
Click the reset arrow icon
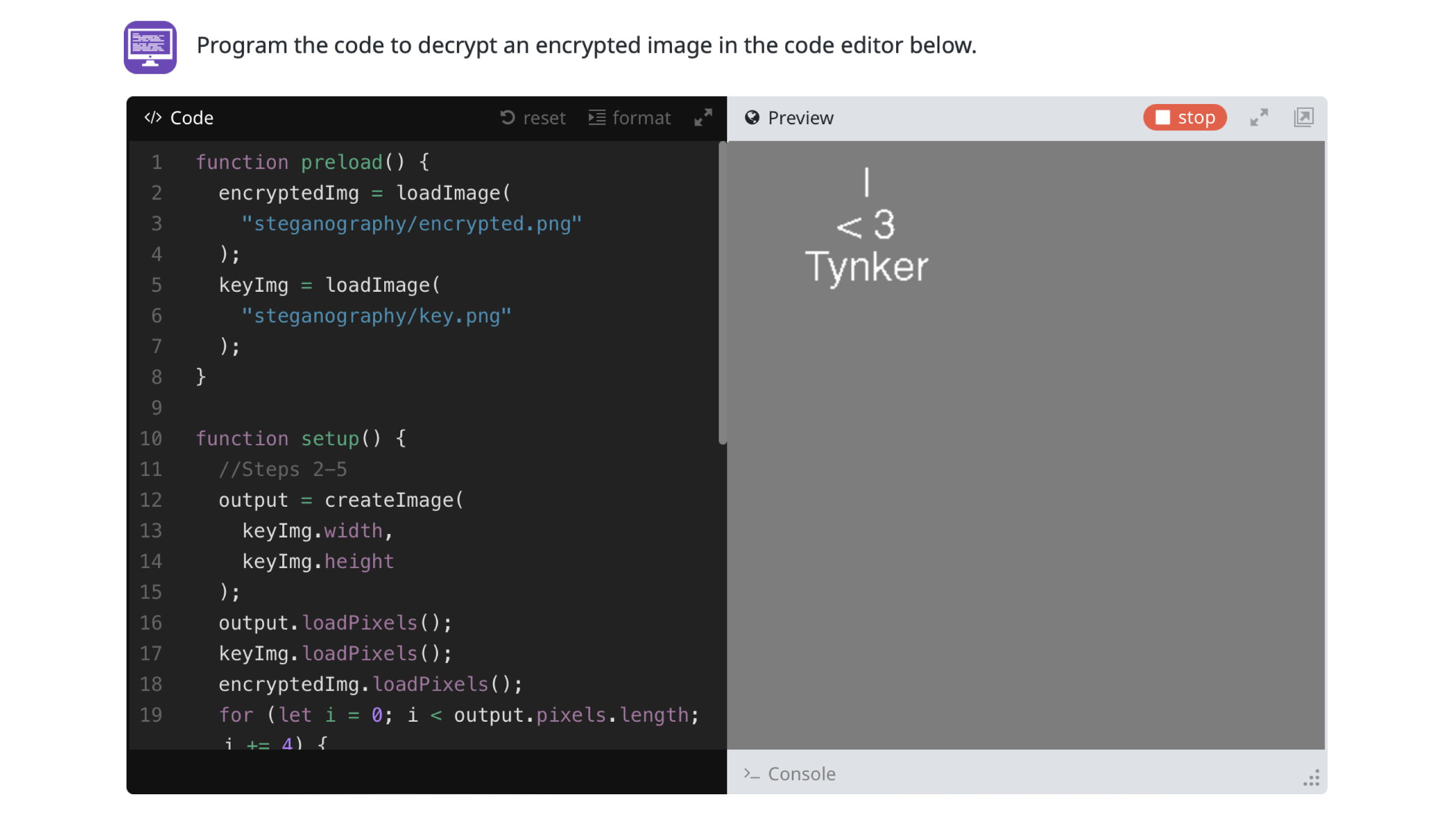click(x=507, y=117)
